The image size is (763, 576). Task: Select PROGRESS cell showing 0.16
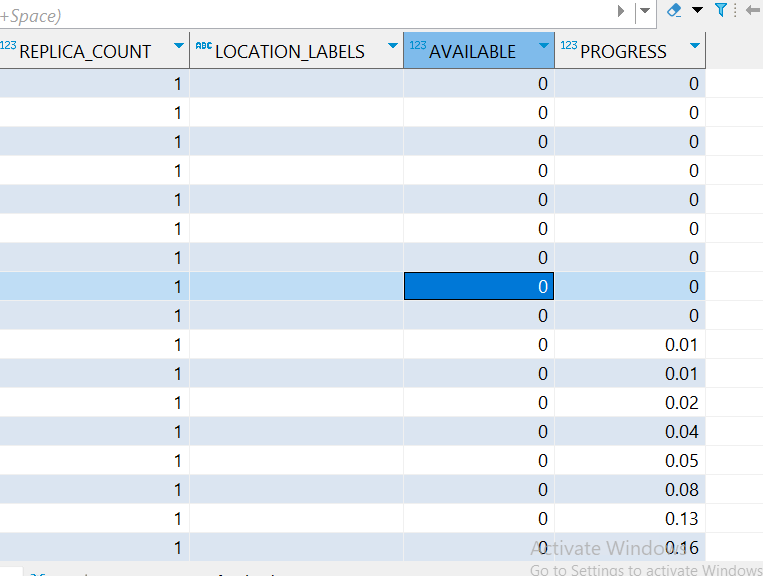pos(630,547)
